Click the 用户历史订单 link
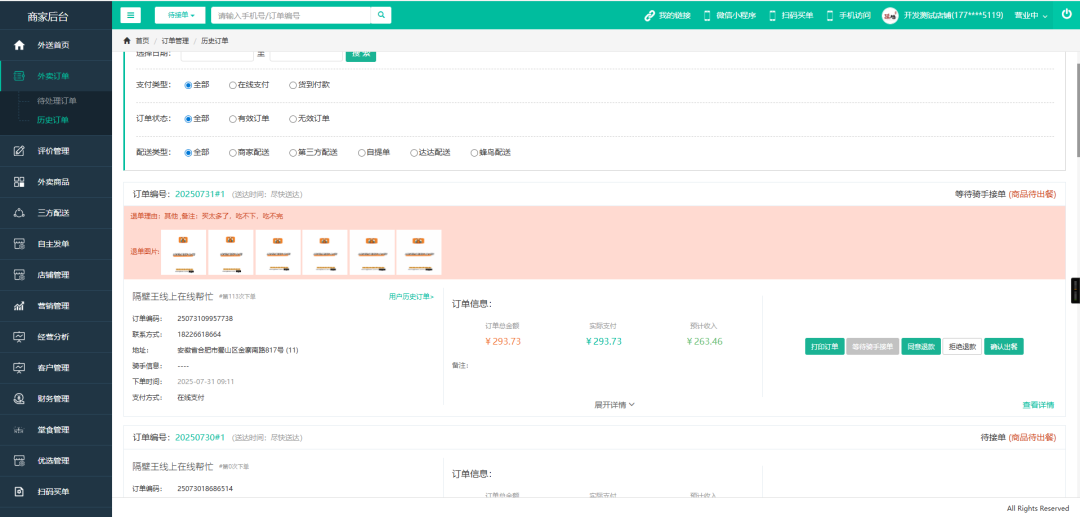The width and height of the screenshot is (1080, 517). [x=411, y=297]
